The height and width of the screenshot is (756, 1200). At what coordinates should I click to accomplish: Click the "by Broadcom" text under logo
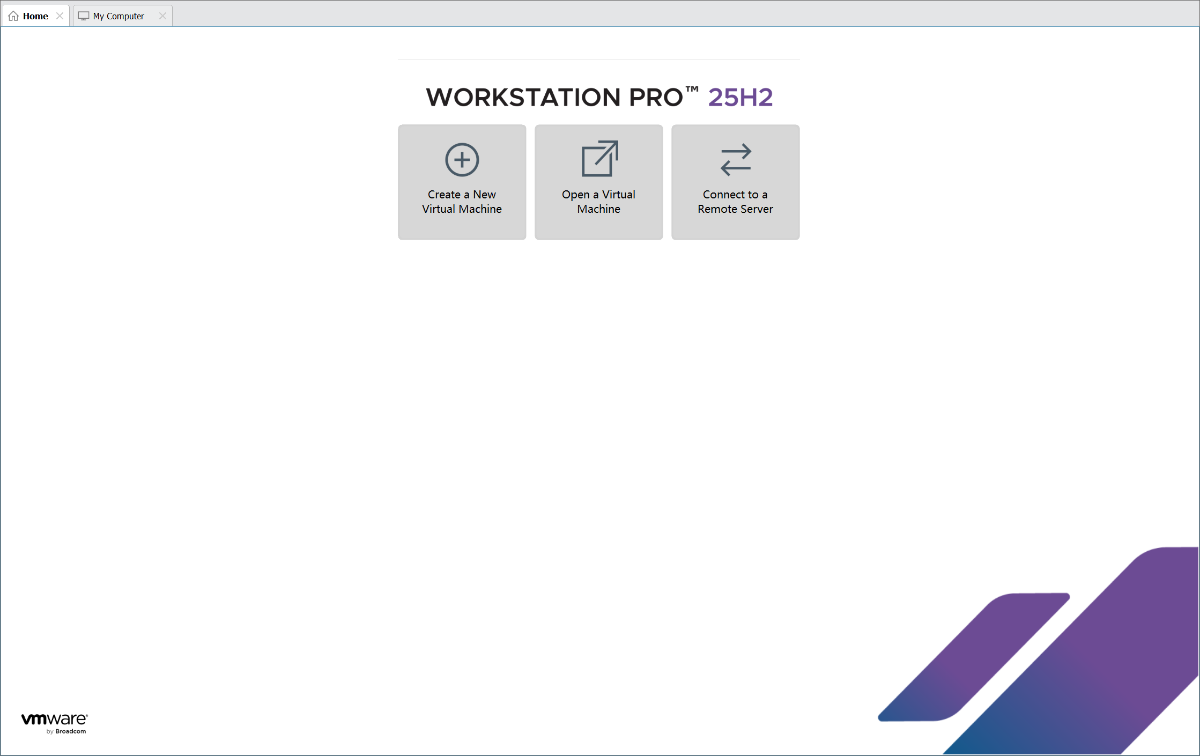coord(66,732)
